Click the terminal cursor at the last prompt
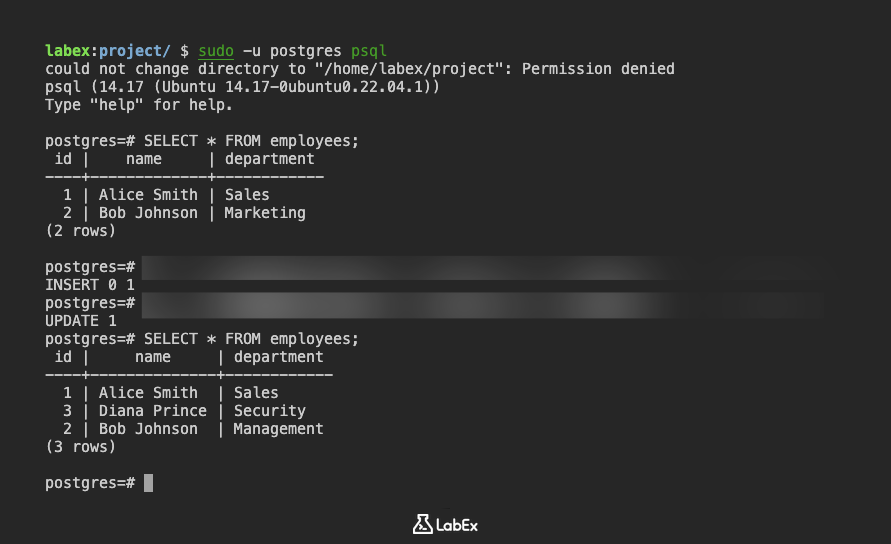The width and height of the screenshot is (891, 544). pos(149,483)
